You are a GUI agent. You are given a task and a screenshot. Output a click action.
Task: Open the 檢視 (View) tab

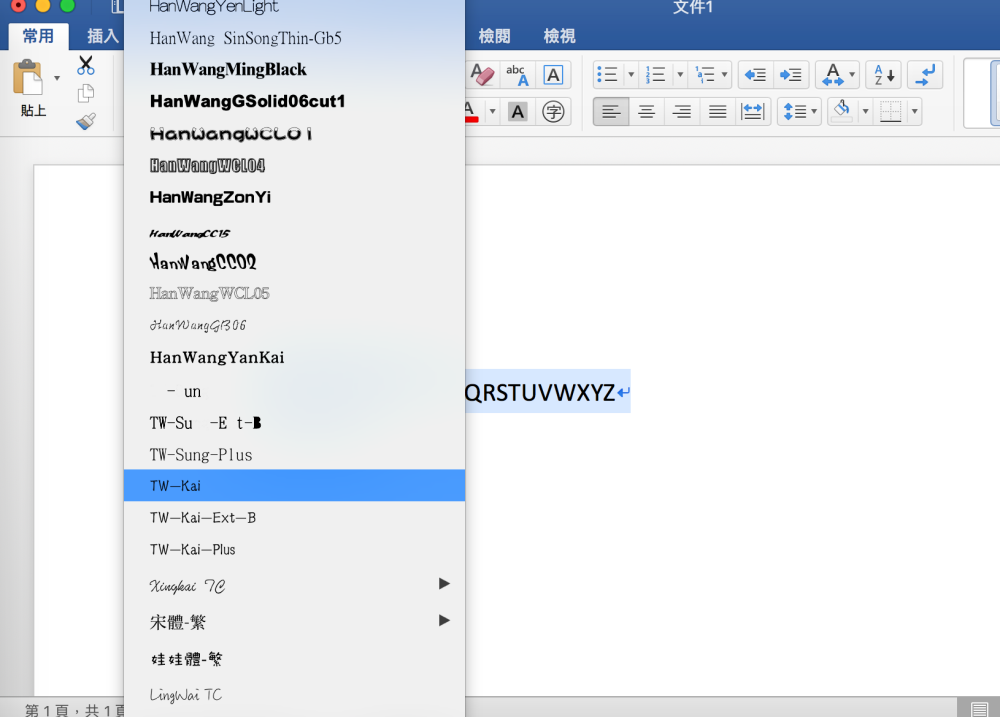click(559, 36)
